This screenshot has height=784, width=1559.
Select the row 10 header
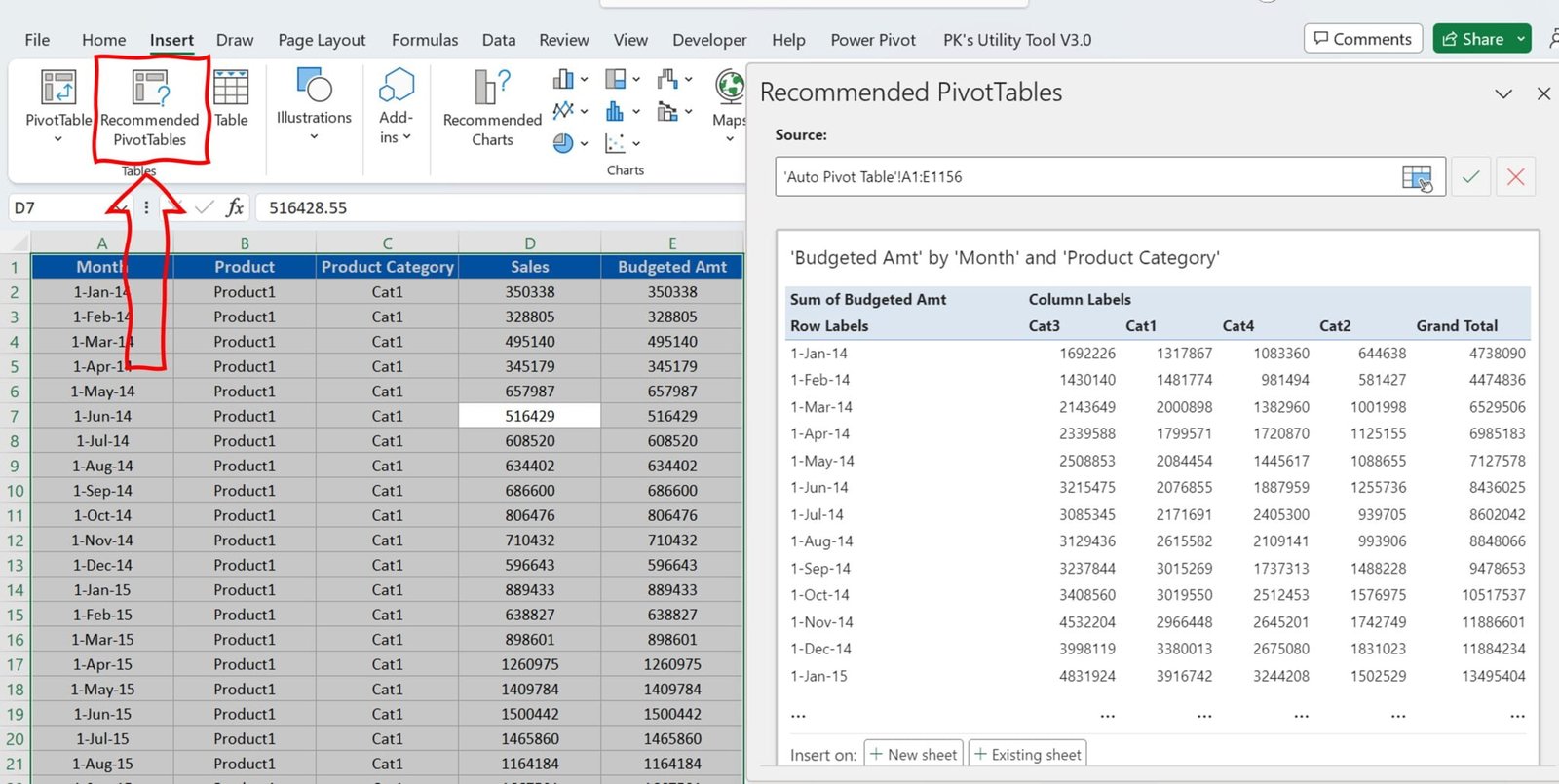pos(15,491)
